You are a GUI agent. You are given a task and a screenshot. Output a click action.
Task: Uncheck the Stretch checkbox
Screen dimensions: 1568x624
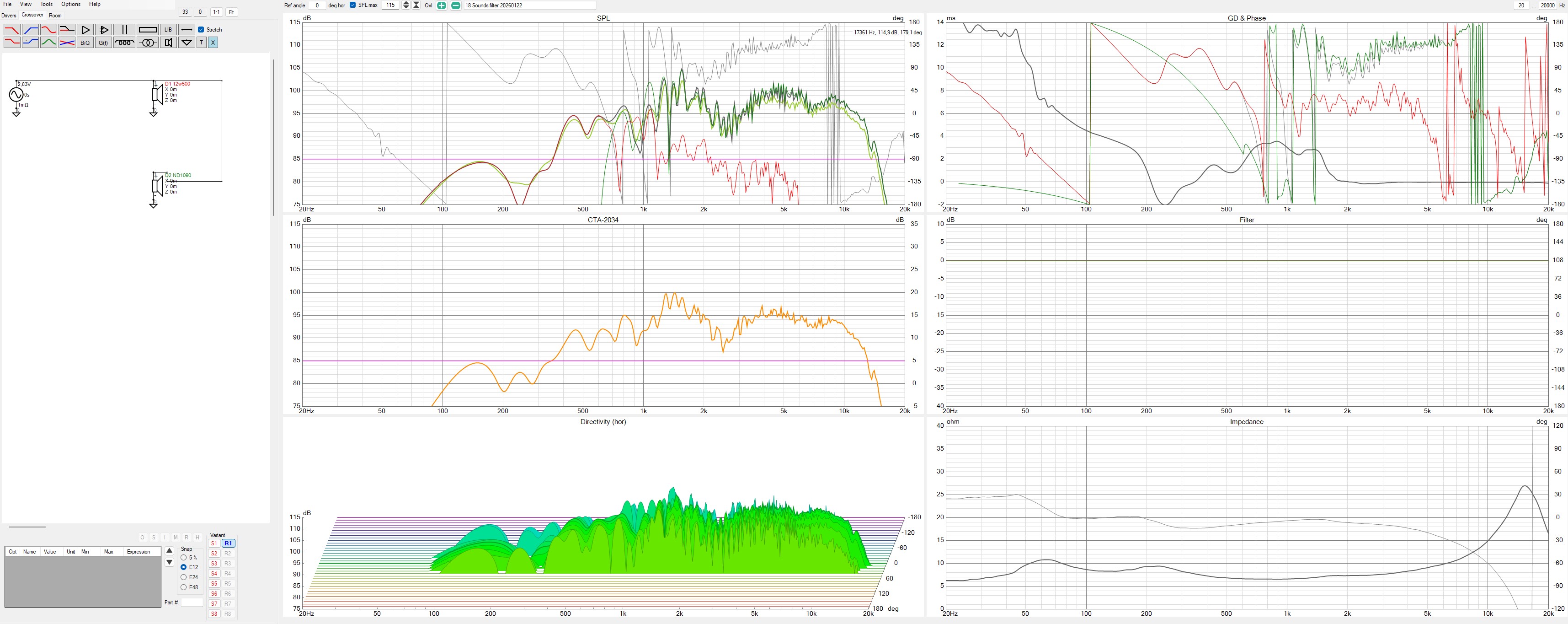pos(202,30)
